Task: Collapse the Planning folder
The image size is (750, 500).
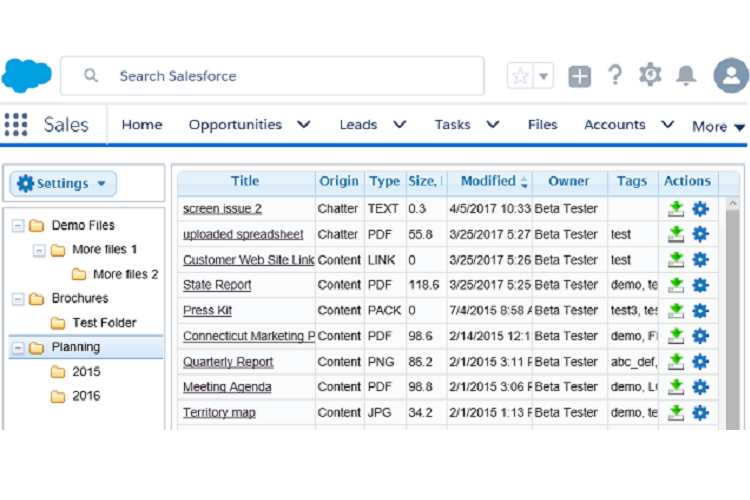Action: pos(18,347)
